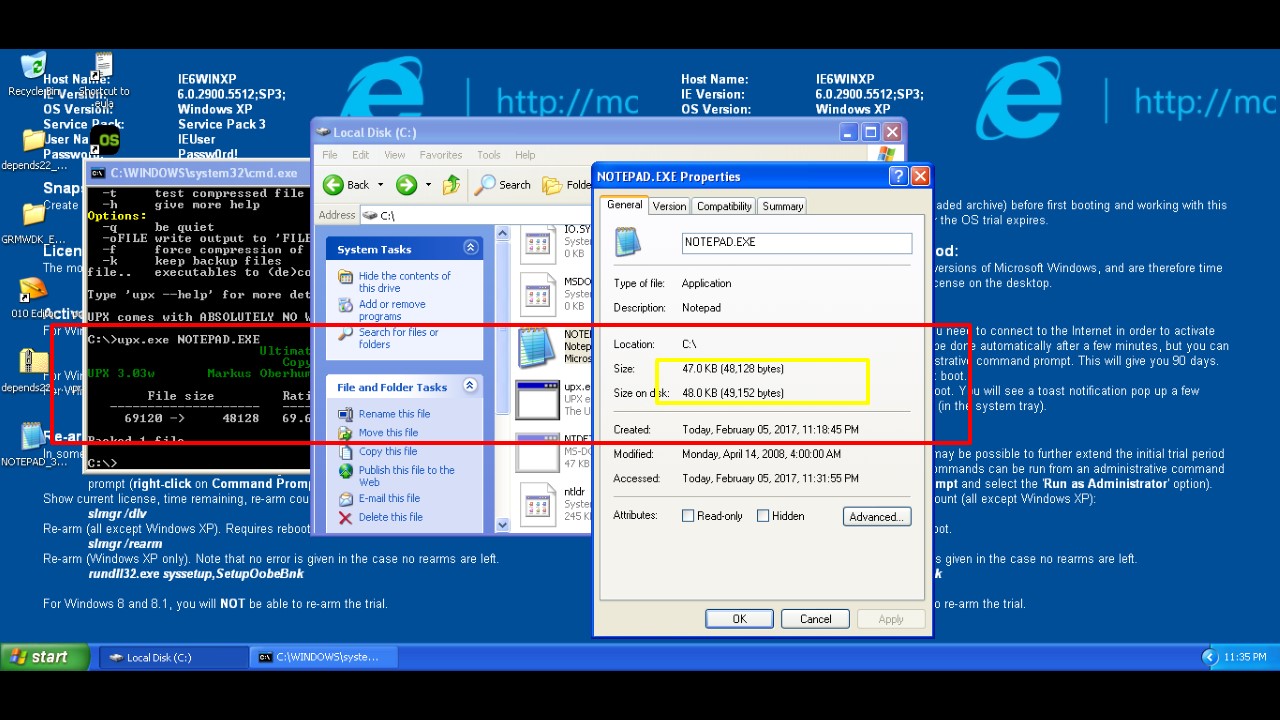Click 'Publish this file to the Web'
The width and height of the screenshot is (1280, 720).
[x=406, y=476]
